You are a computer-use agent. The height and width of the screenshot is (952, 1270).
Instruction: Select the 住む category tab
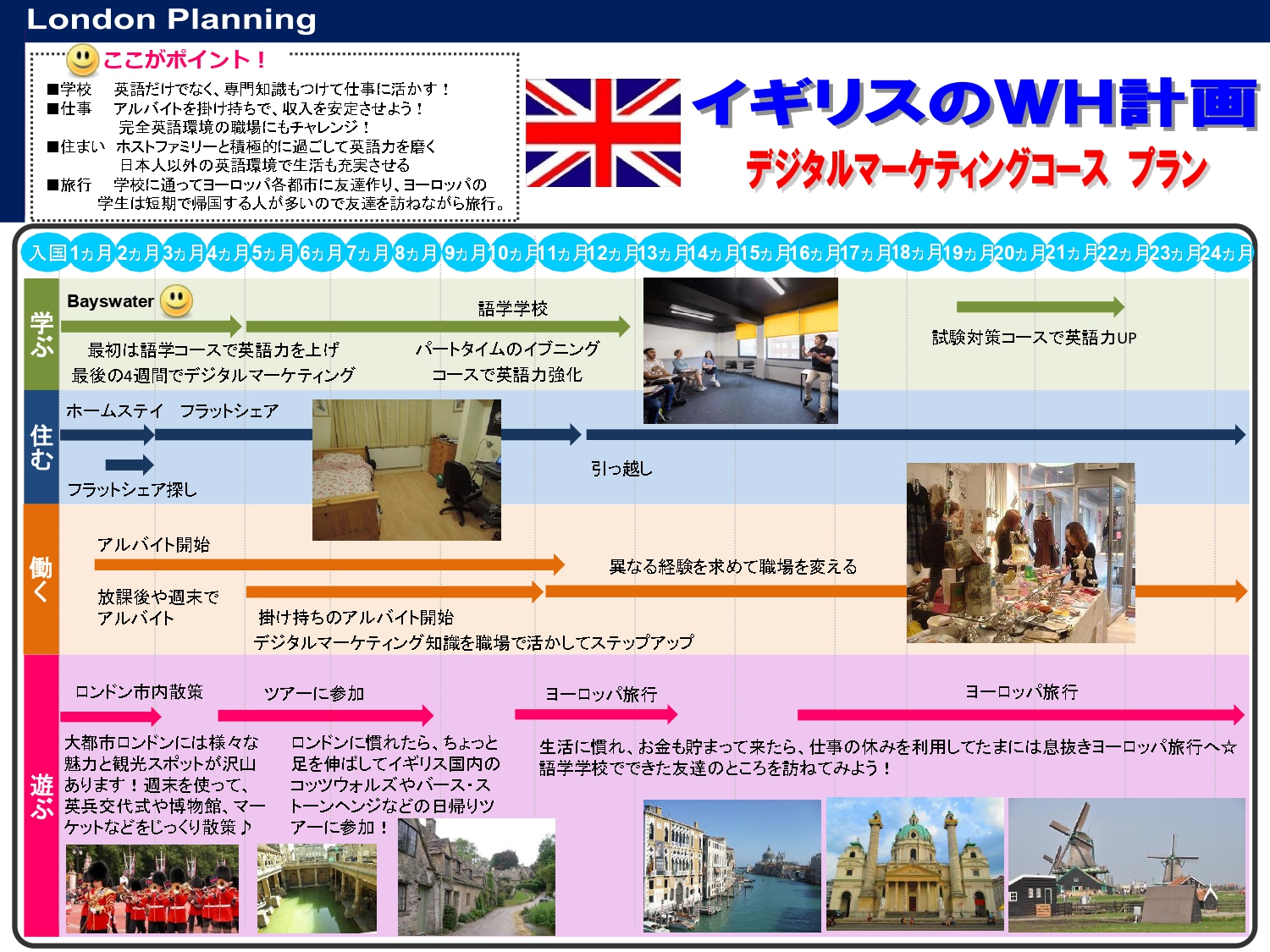tap(41, 447)
